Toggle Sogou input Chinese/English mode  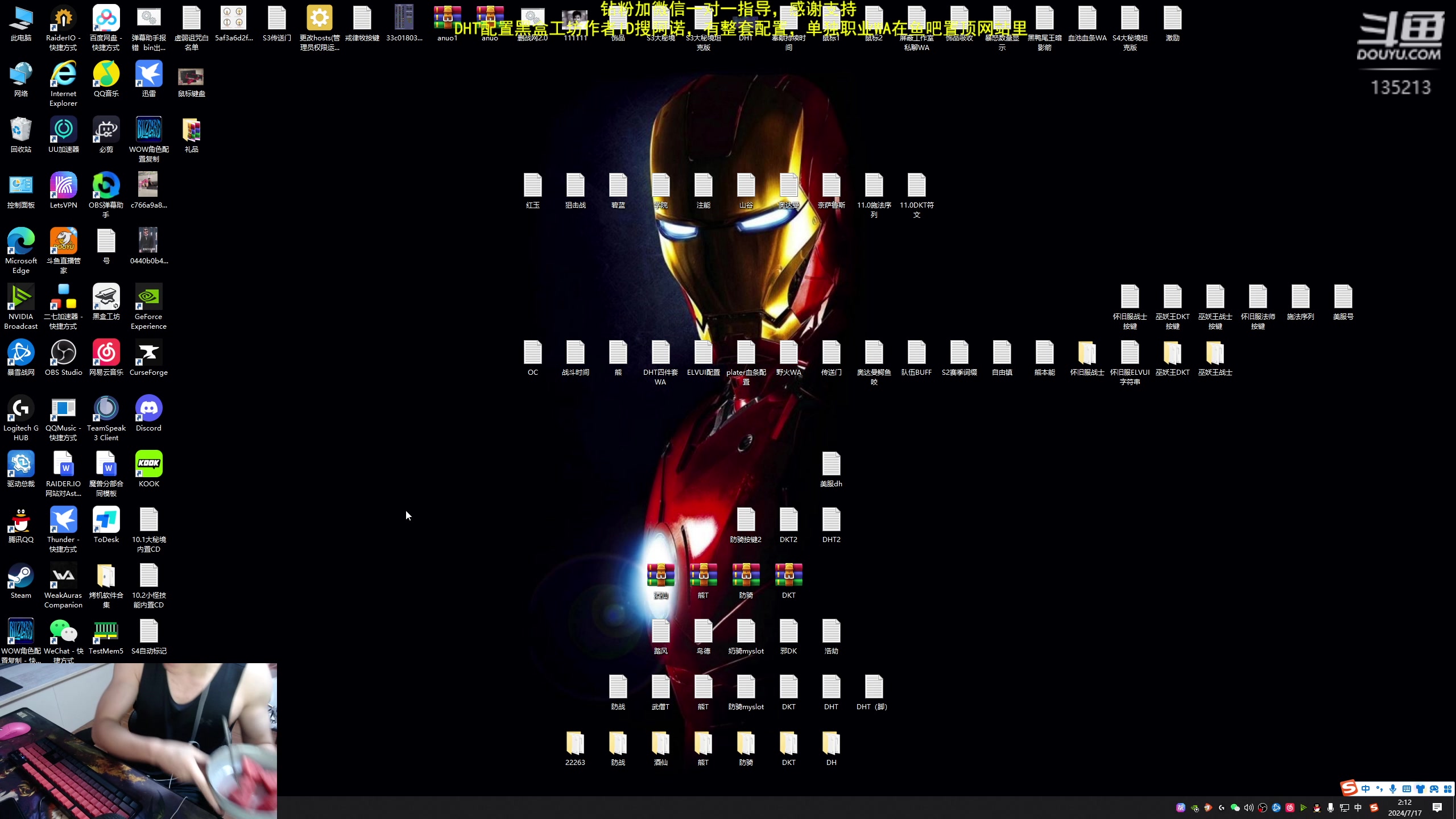click(1366, 789)
